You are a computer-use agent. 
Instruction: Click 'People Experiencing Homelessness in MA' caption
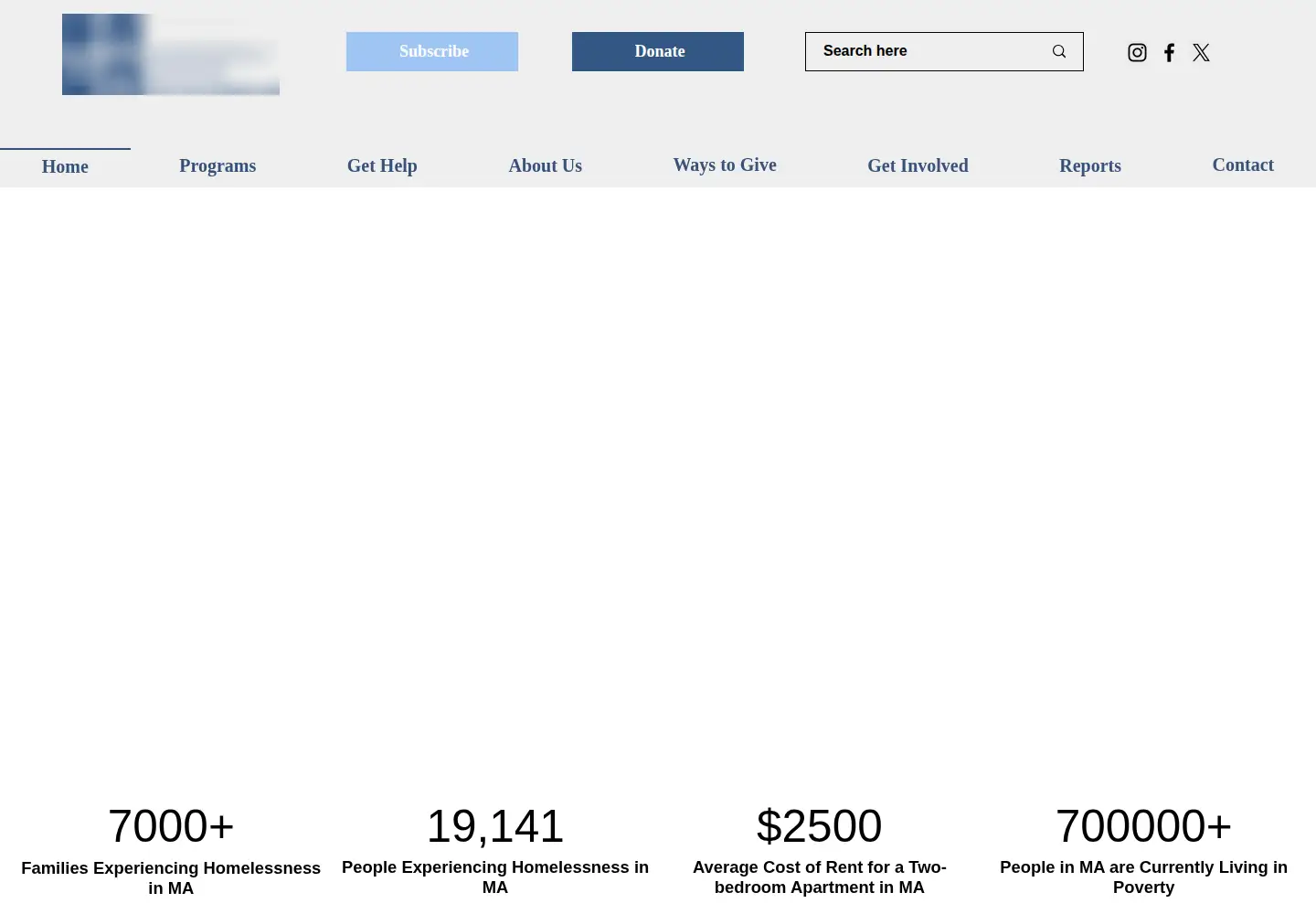tap(495, 877)
